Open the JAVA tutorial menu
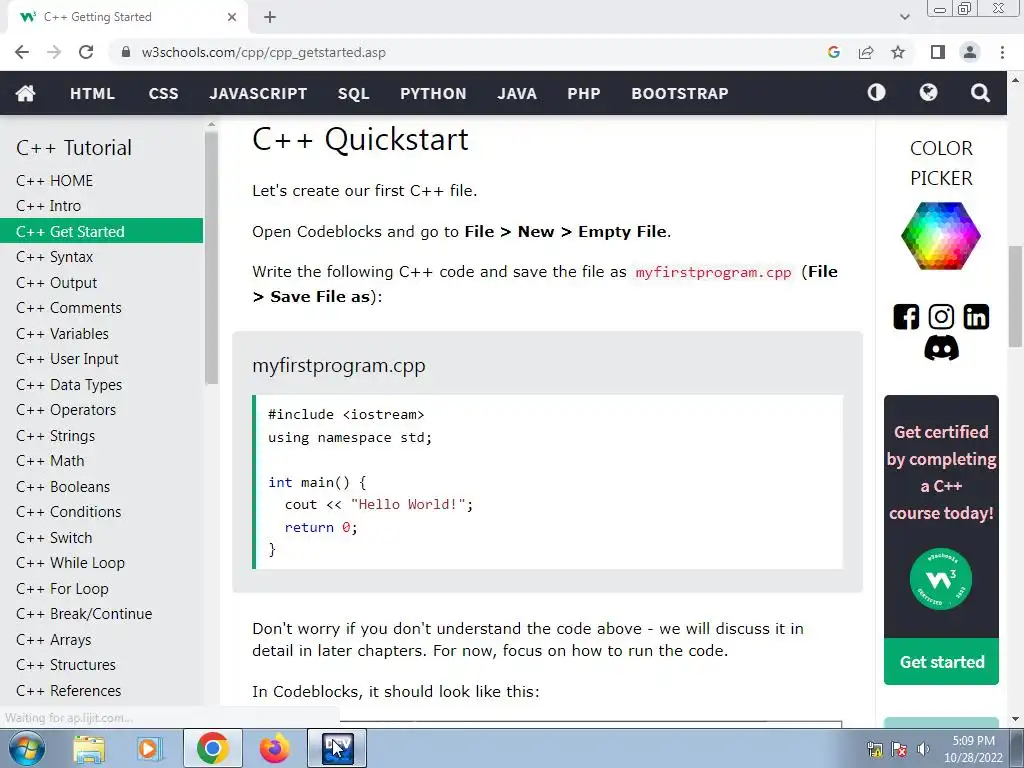Image resolution: width=1024 pixels, height=768 pixels. pos(517,93)
